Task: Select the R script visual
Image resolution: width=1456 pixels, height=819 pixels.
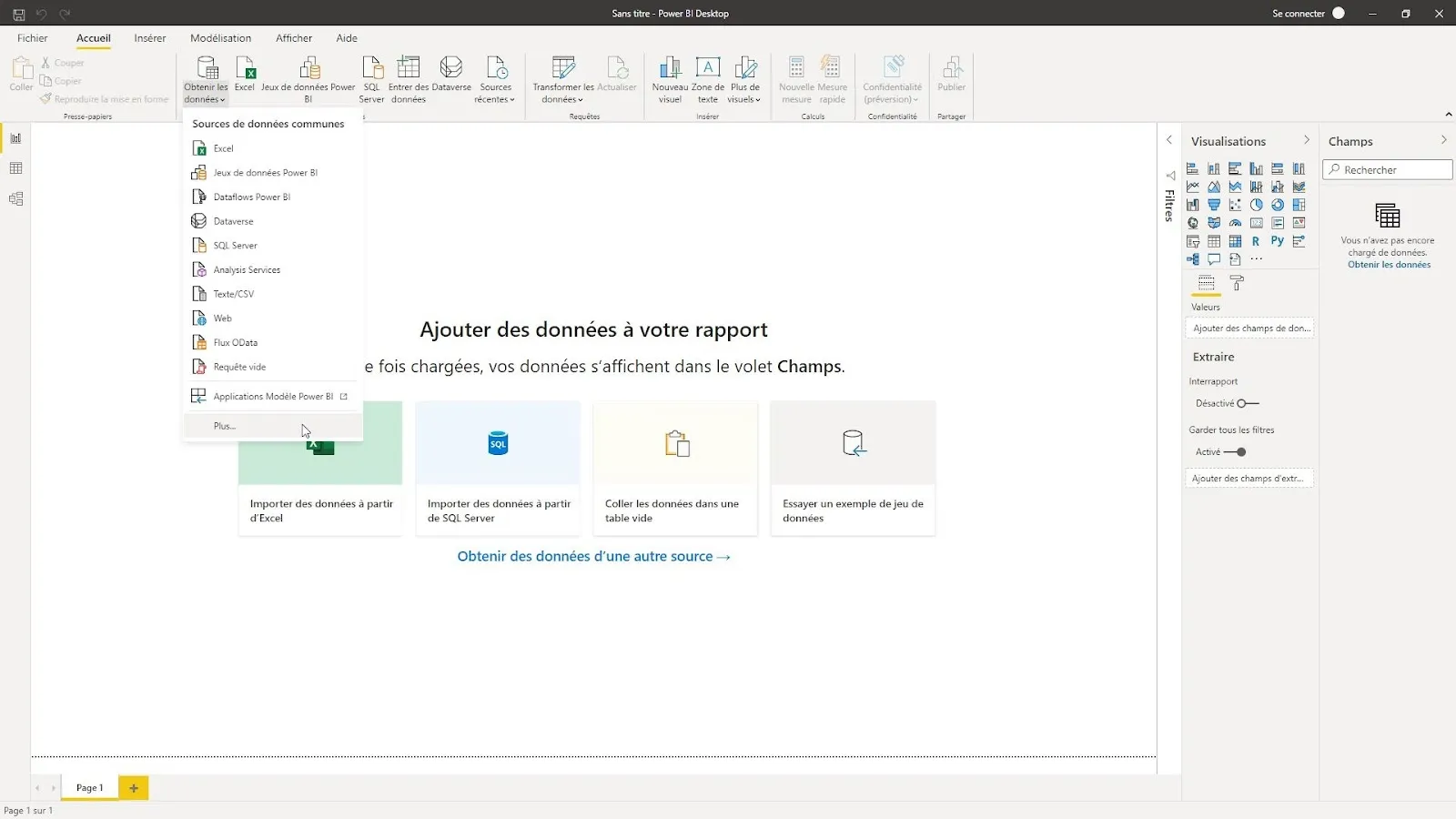Action: coord(1256,241)
